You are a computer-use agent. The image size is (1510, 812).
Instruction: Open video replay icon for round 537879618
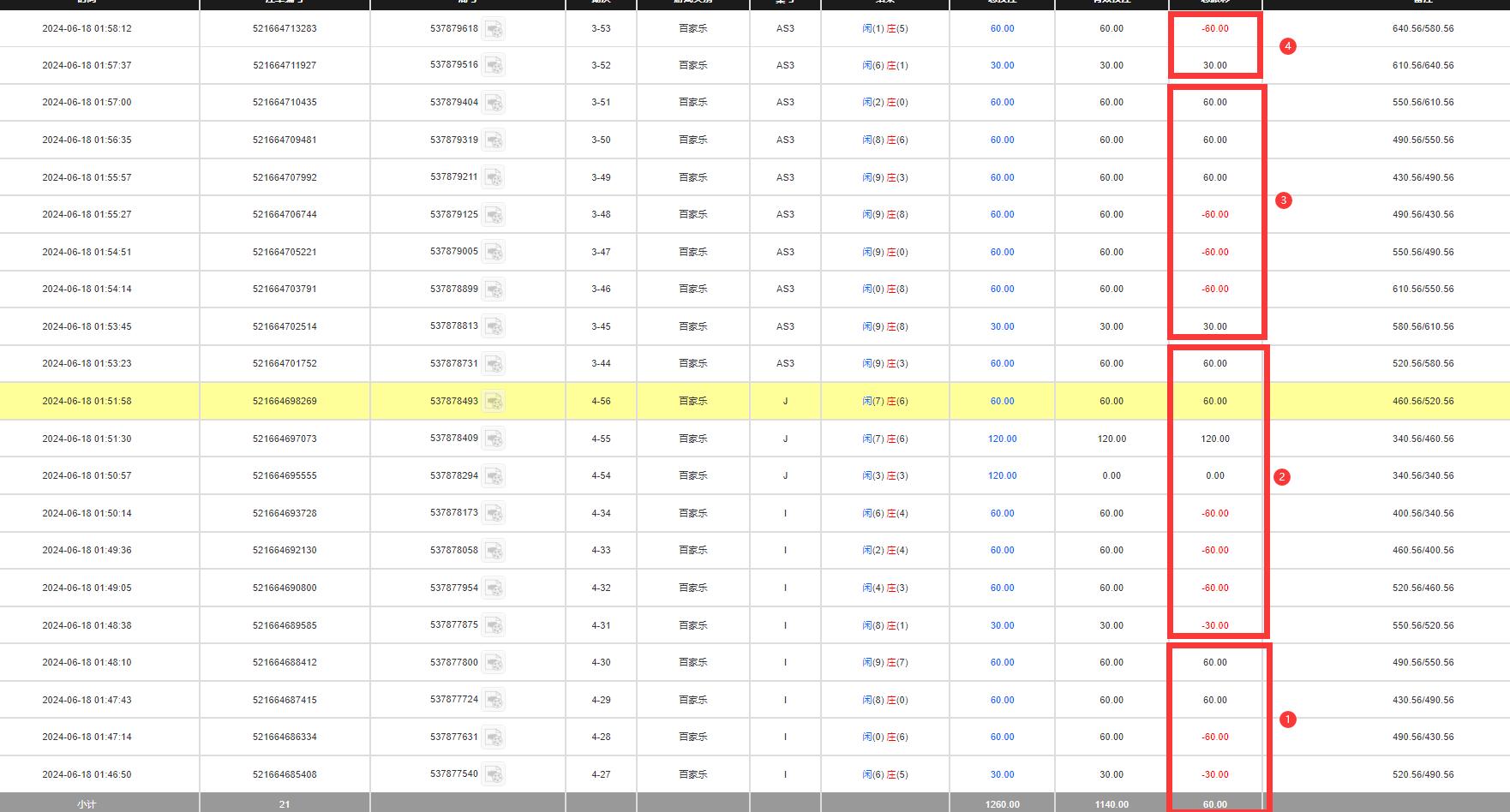pyautogui.click(x=494, y=29)
